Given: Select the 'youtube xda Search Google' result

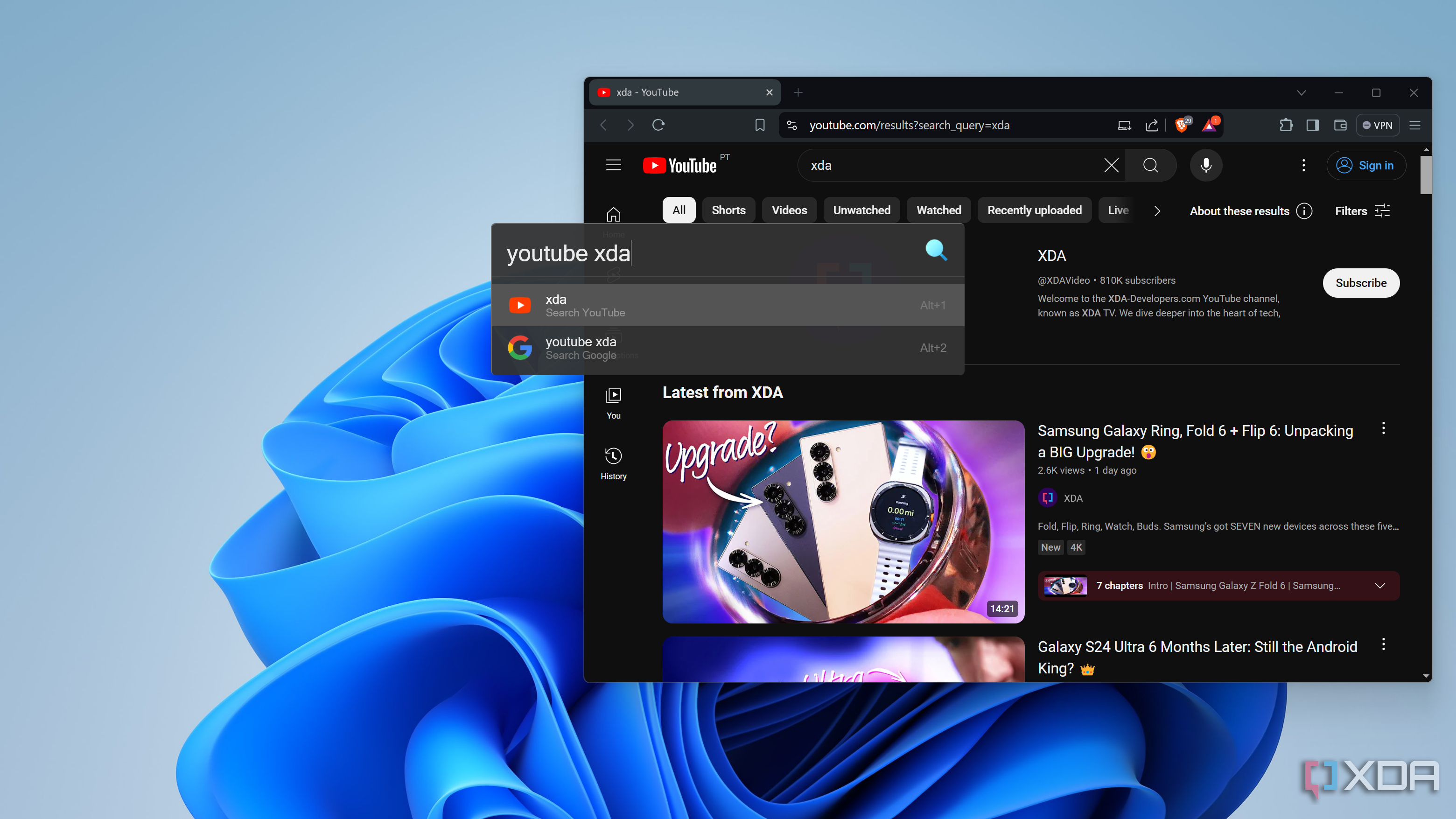Looking at the screenshot, I should click(x=728, y=348).
